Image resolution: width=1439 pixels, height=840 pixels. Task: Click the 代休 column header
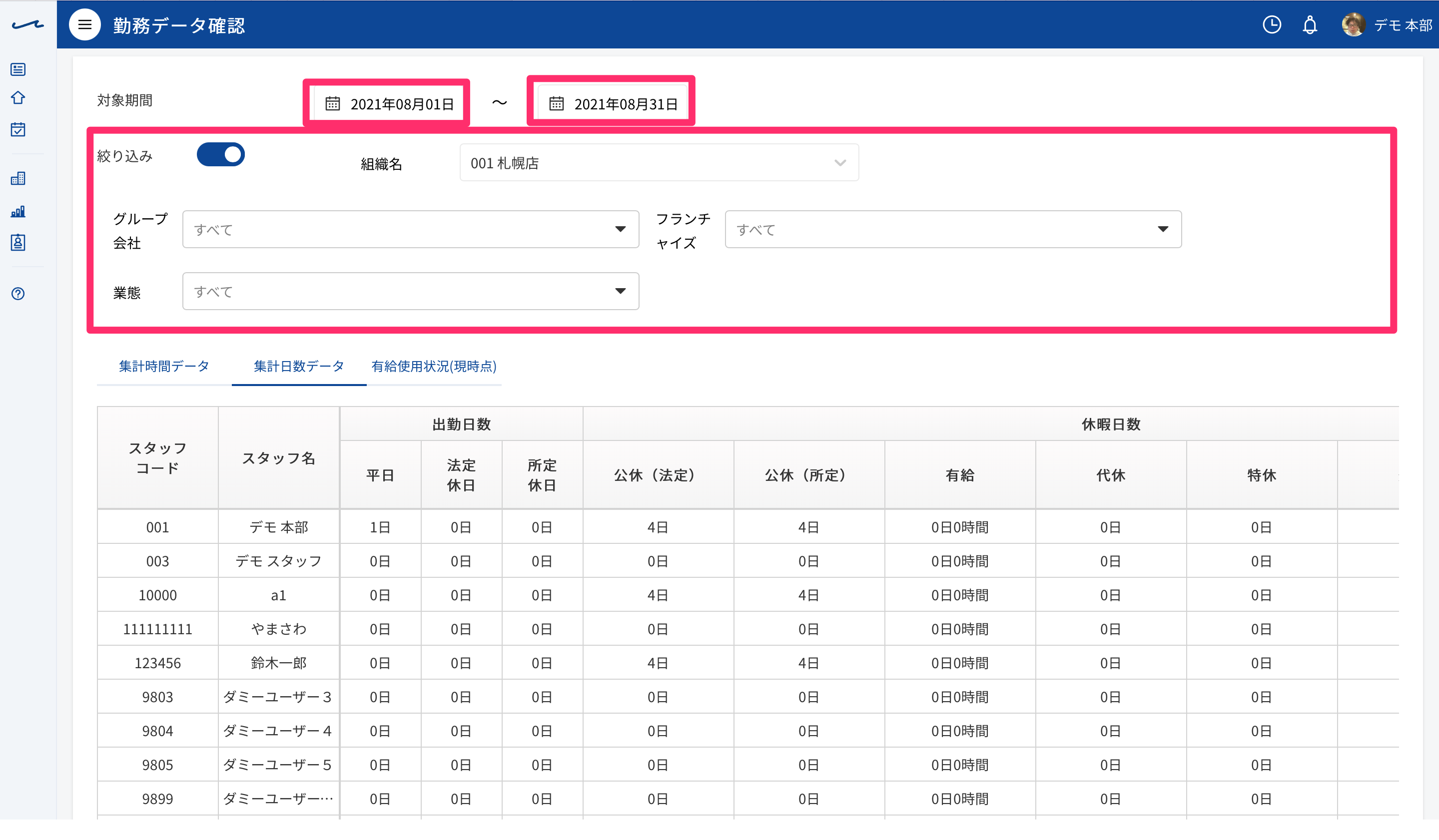click(x=1111, y=475)
